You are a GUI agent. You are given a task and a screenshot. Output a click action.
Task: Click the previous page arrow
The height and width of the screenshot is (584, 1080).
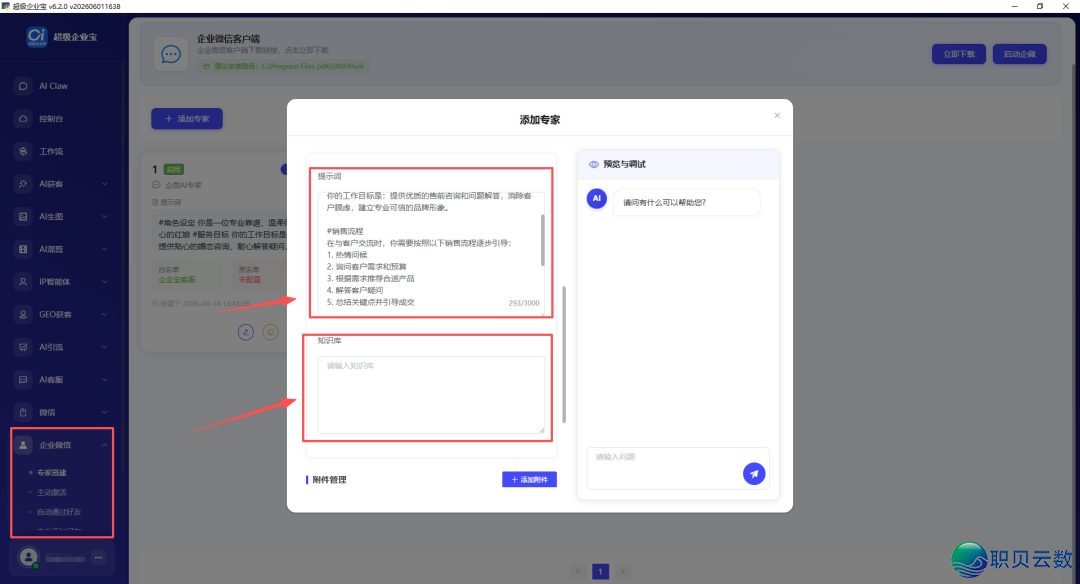[x=579, y=572]
